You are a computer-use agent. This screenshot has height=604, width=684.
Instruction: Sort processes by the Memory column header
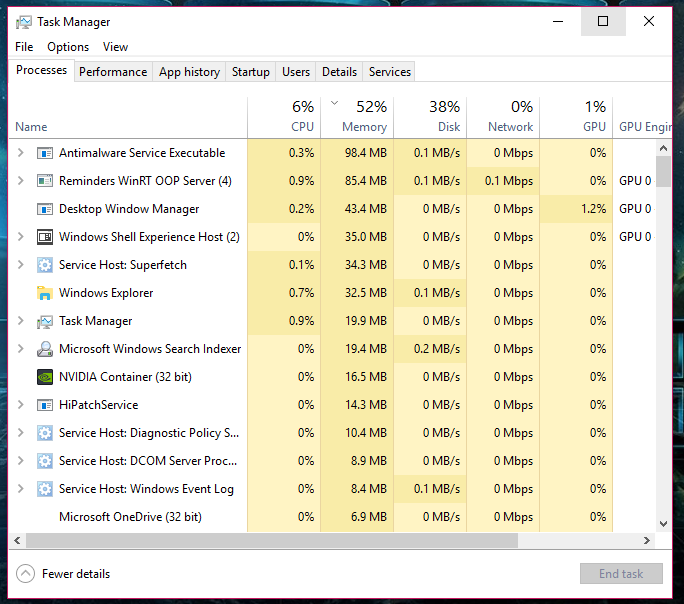point(364,127)
